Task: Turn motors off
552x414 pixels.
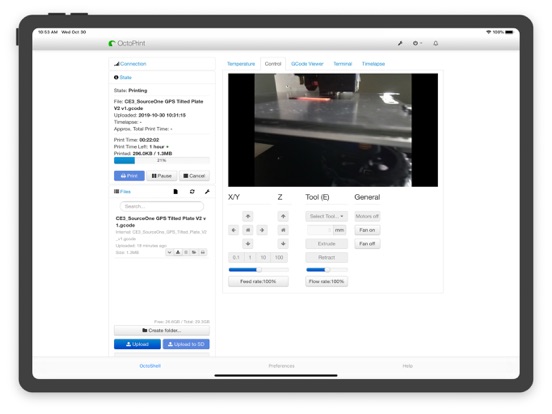Action: (367, 216)
